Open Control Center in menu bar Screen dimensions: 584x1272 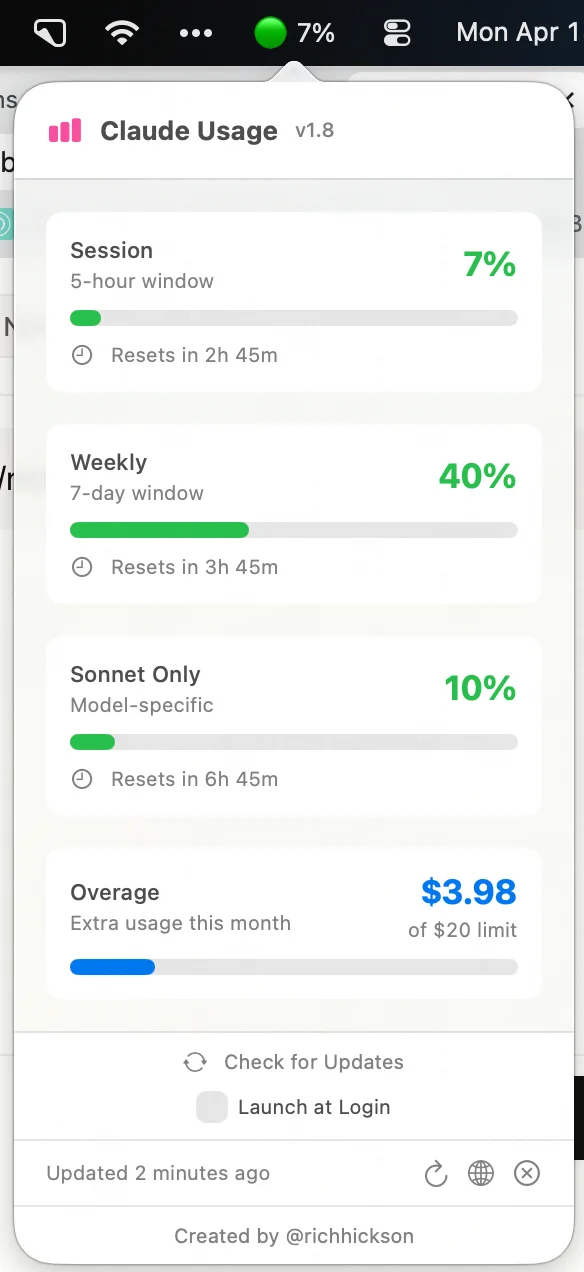[x=397, y=33]
